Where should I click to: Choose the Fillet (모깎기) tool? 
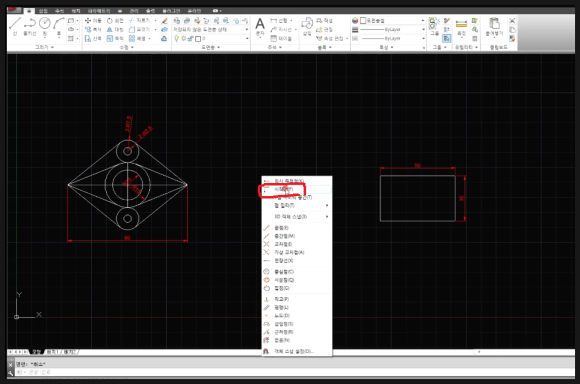pyautogui.click(x=140, y=30)
